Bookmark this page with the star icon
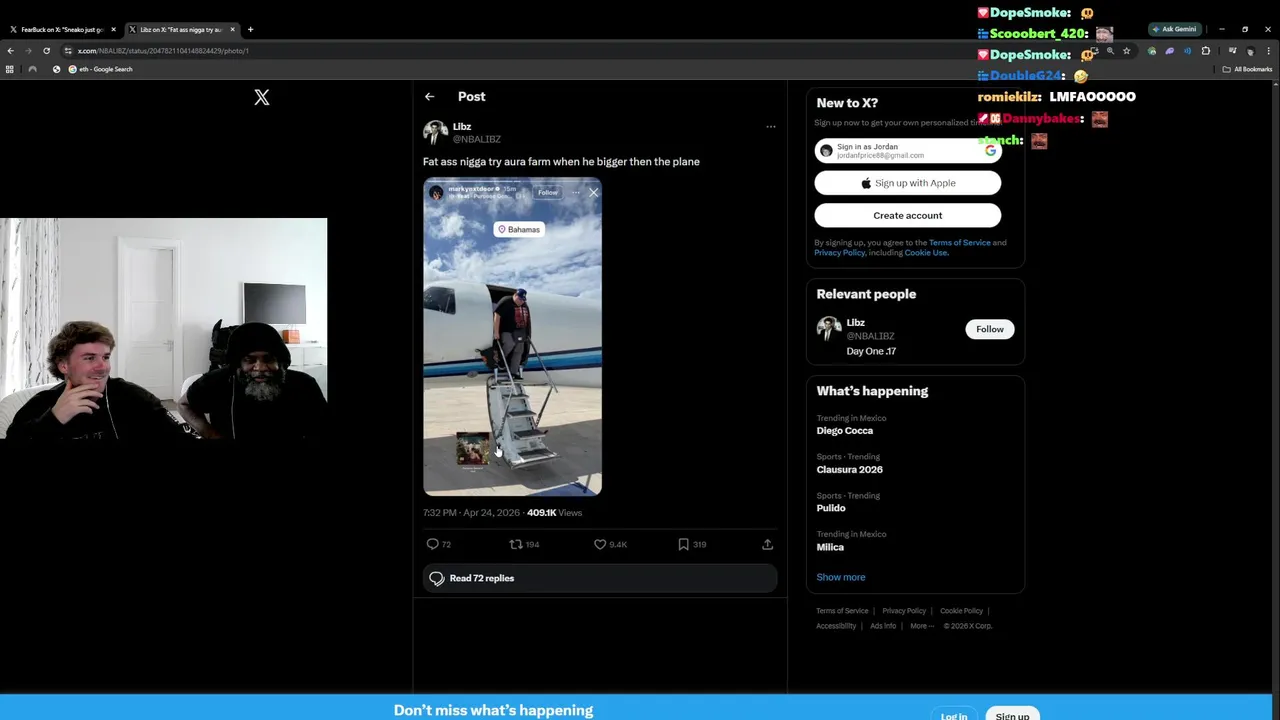 tap(1126, 51)
